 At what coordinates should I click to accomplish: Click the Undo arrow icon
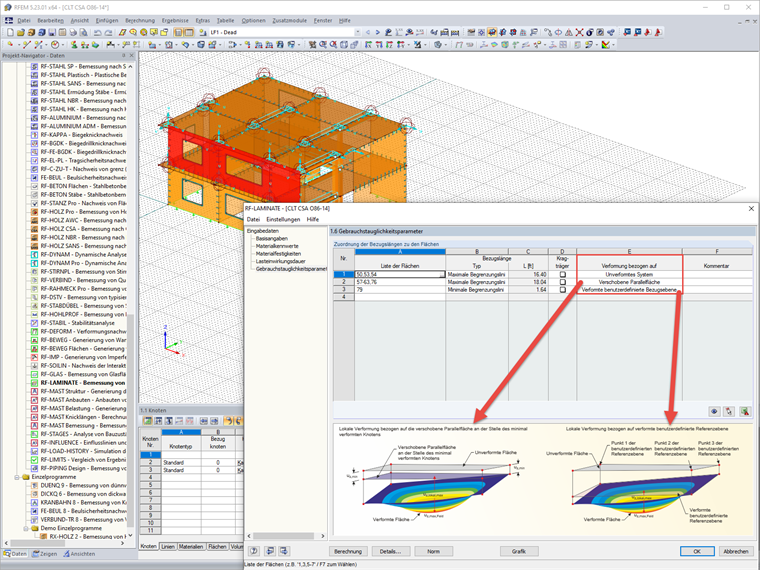97,32
